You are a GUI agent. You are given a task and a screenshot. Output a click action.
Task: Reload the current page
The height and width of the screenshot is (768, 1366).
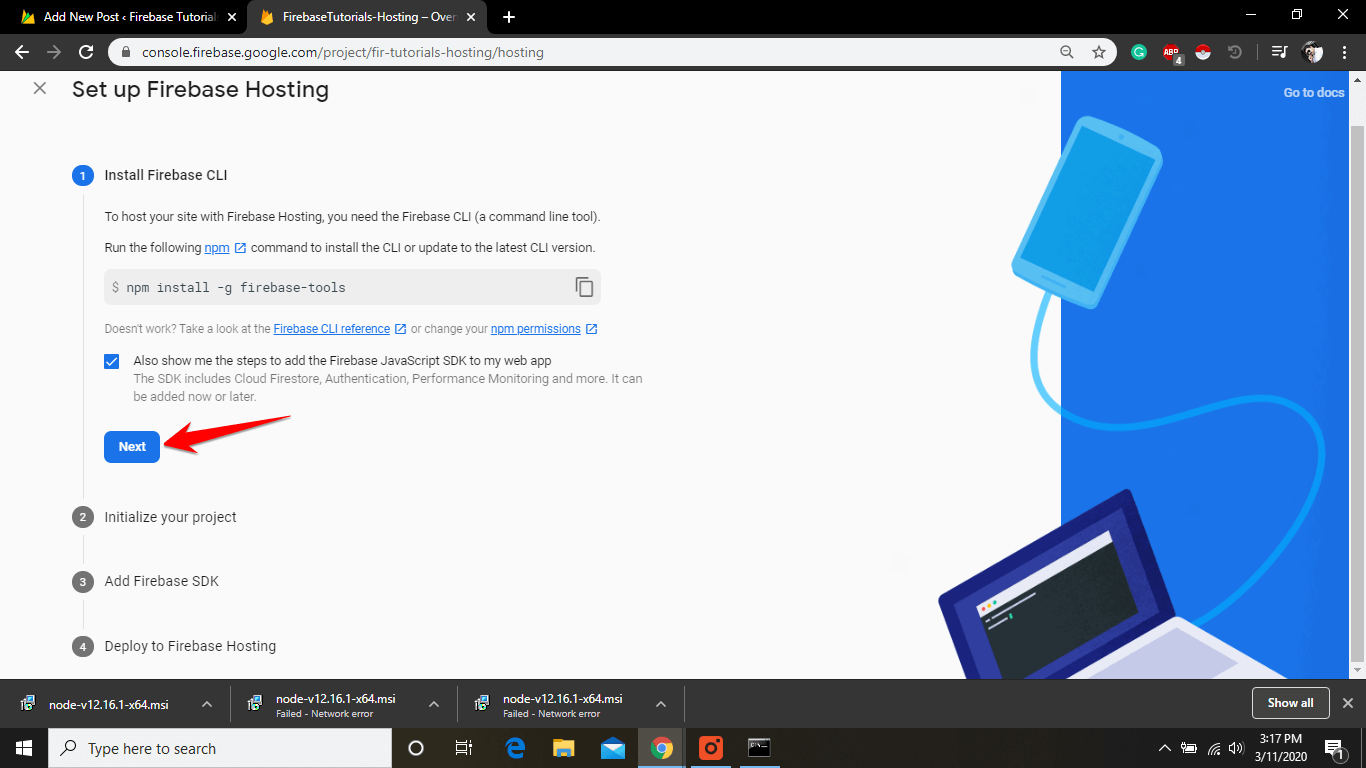[86, 52]
